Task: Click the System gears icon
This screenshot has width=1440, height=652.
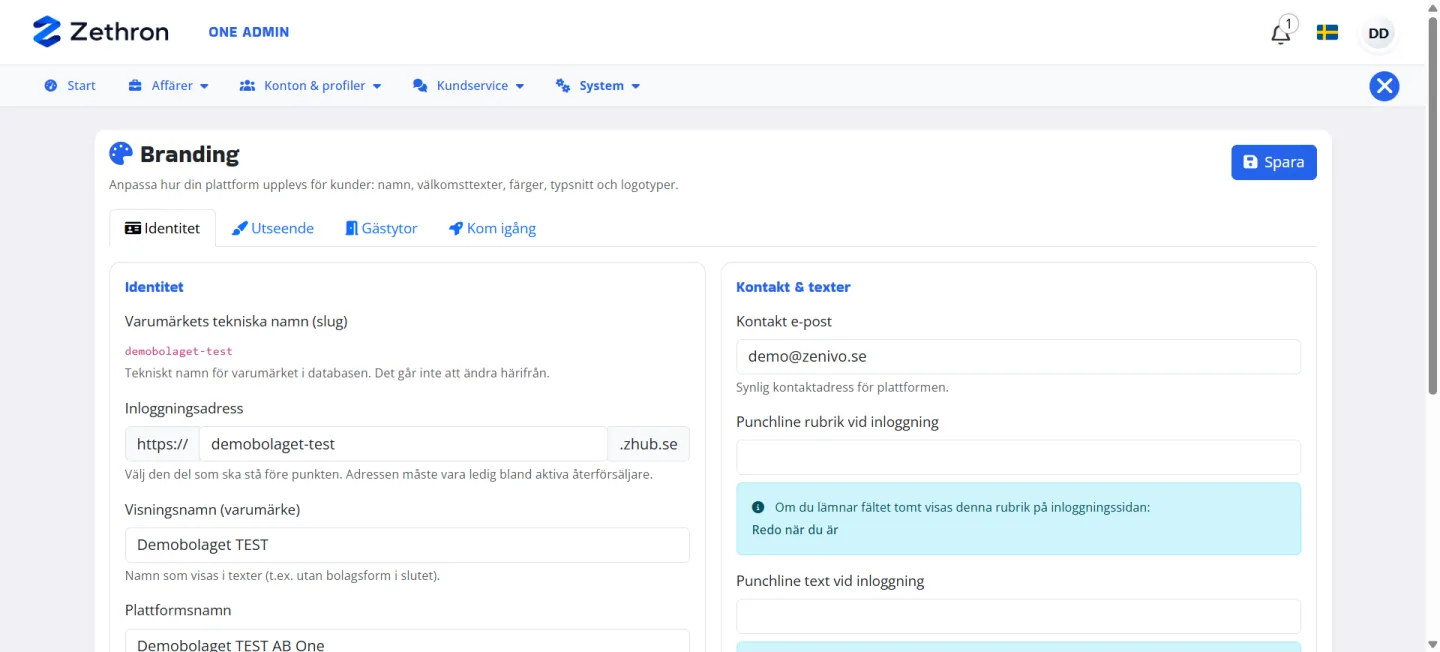Action: point(563,86)
